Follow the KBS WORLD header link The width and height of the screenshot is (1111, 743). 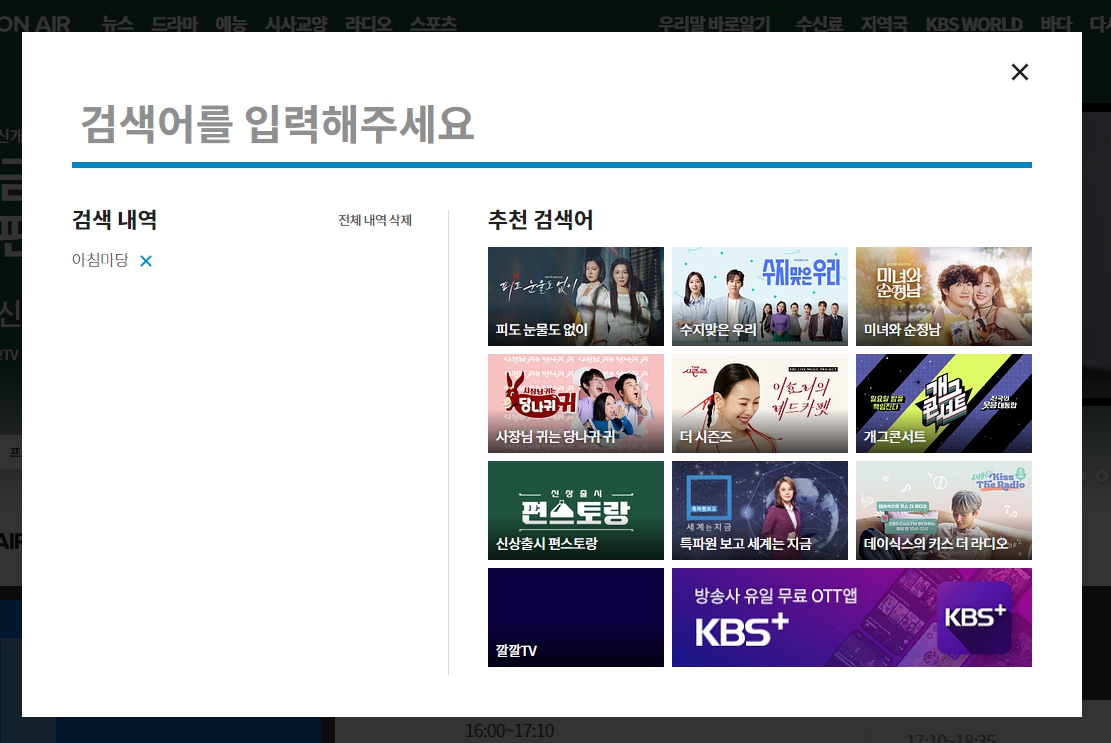(x=974, y=24)
